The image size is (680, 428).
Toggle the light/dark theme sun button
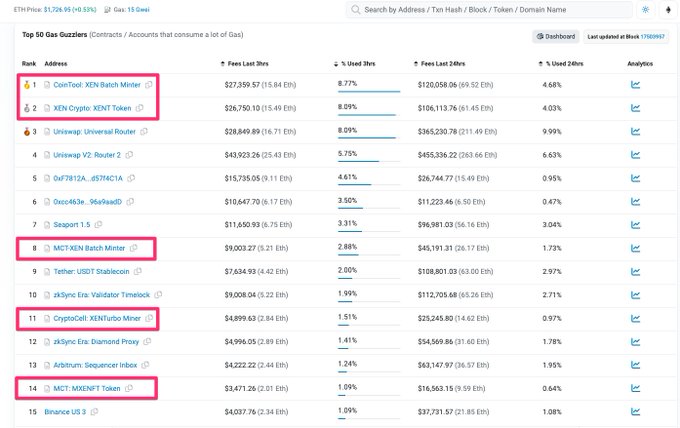click(x=645, y=10)
